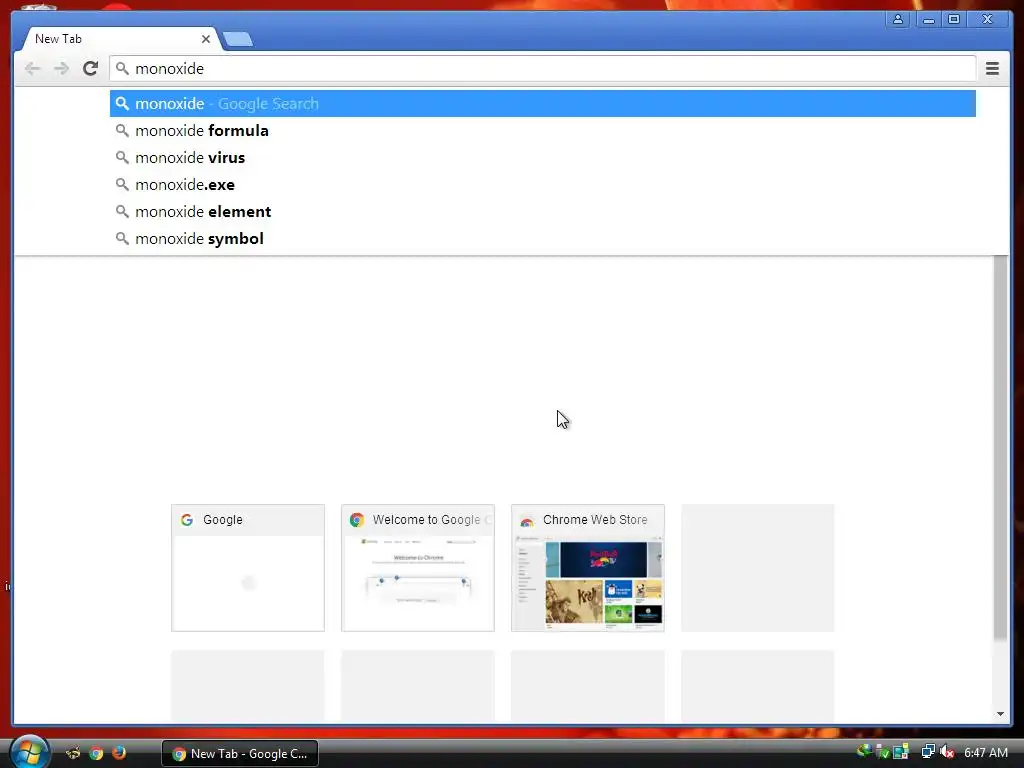Click the 6:47 AM clock
This screenshot has height=768, width=1024.
pos(985,752)
